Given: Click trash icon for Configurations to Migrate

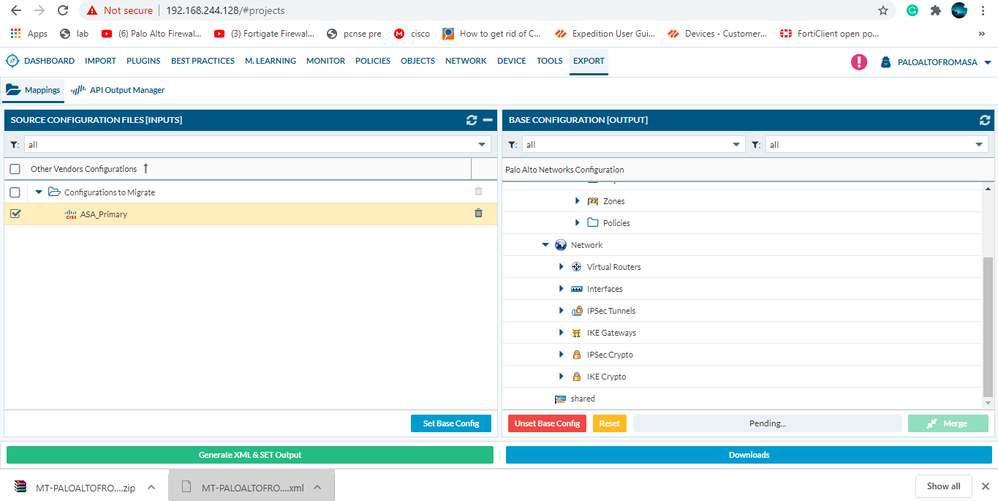Looking at the screenshot, I should click(x=479, y=192).
